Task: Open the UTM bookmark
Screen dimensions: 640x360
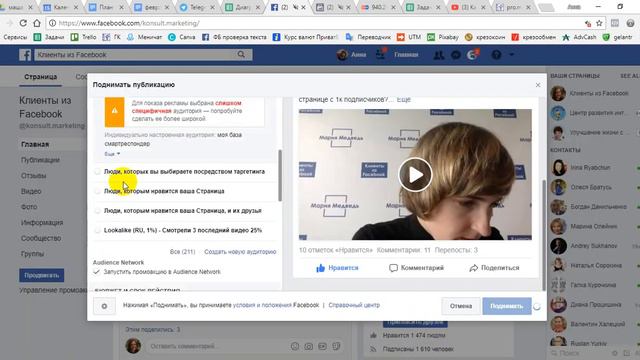Action: [409, 37]
